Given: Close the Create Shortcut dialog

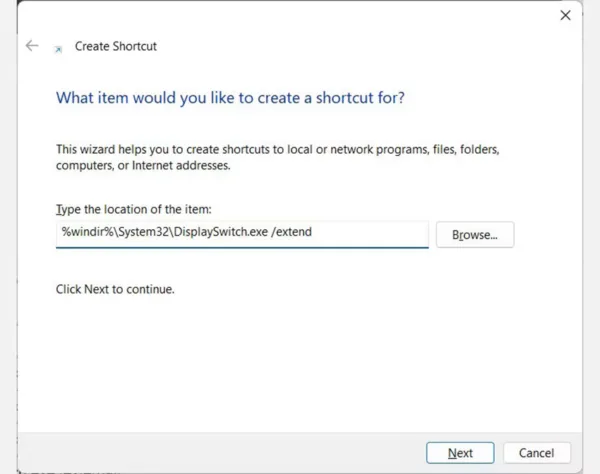Looking at the screenshot, I should pyautogui.click(x=565, y=16).
